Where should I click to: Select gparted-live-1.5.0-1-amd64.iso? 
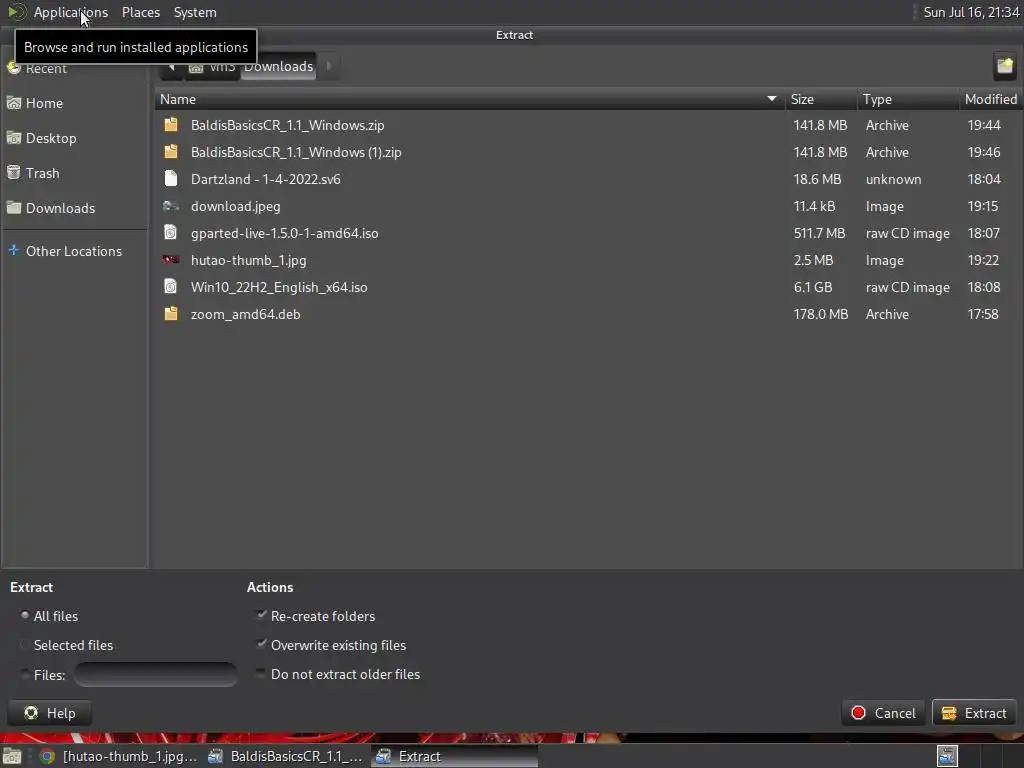[284, 233]
